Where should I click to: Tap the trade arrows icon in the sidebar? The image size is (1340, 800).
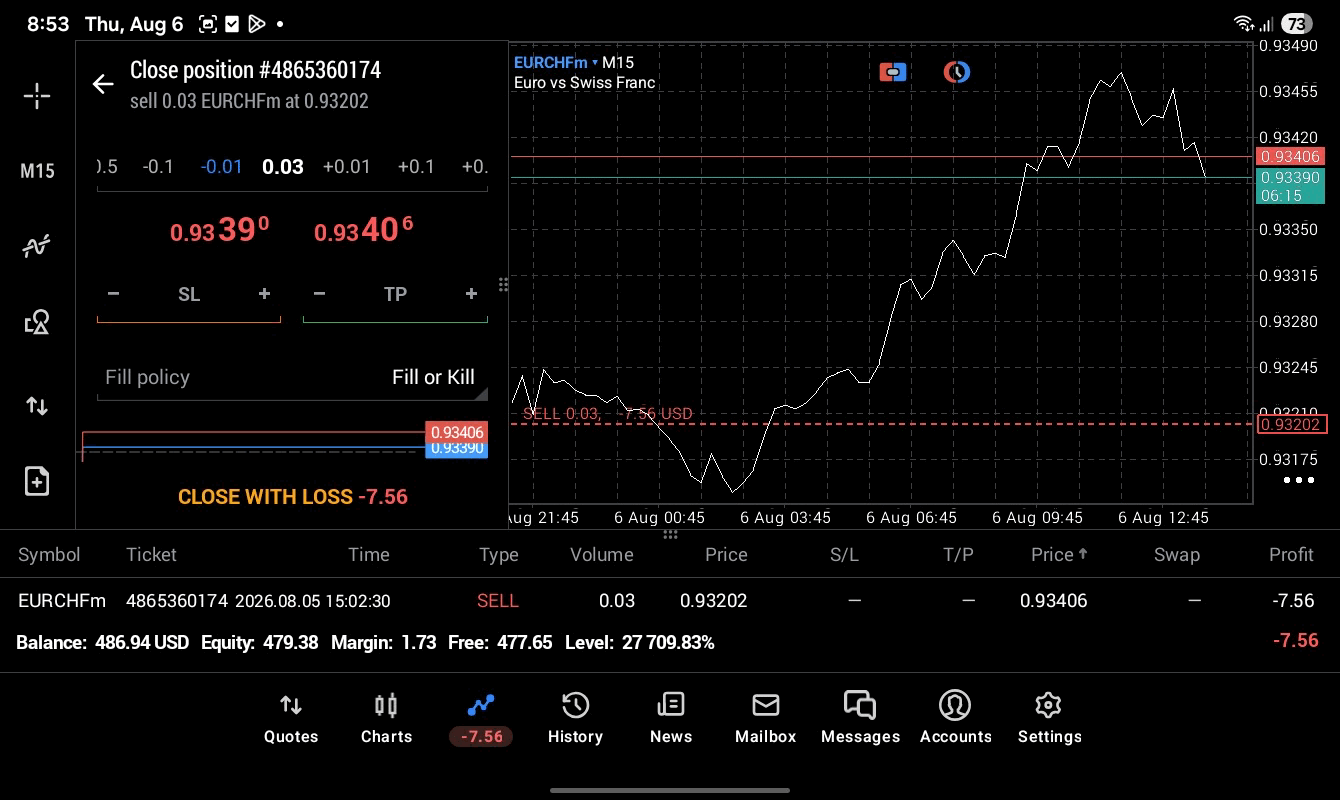37,405
